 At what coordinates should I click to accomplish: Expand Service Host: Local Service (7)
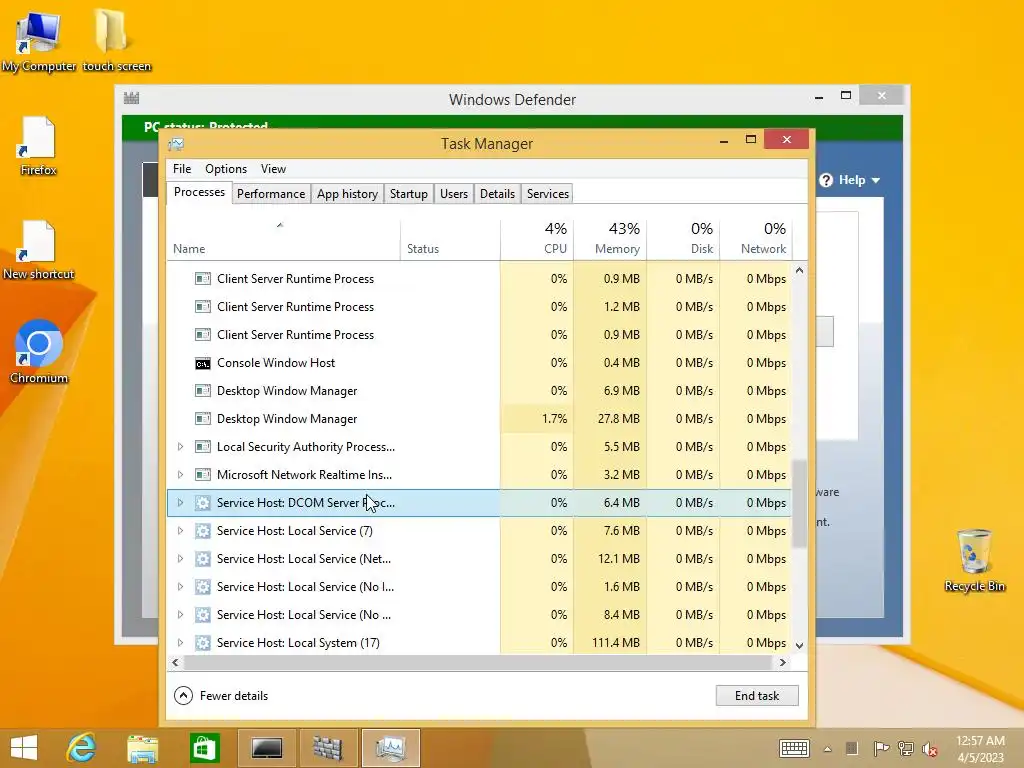point(180,531)
